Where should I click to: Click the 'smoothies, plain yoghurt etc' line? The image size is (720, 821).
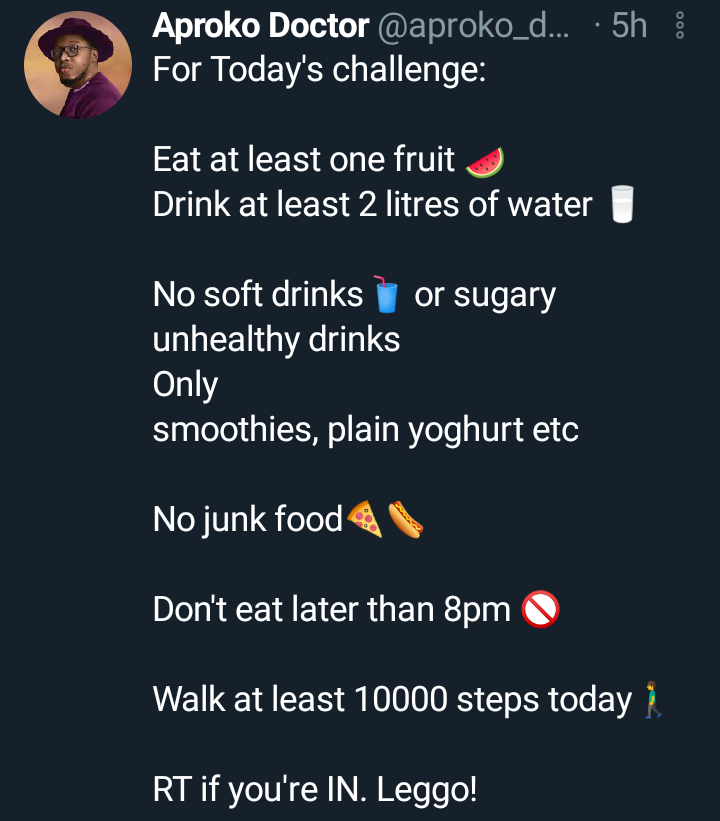point(365,430)
